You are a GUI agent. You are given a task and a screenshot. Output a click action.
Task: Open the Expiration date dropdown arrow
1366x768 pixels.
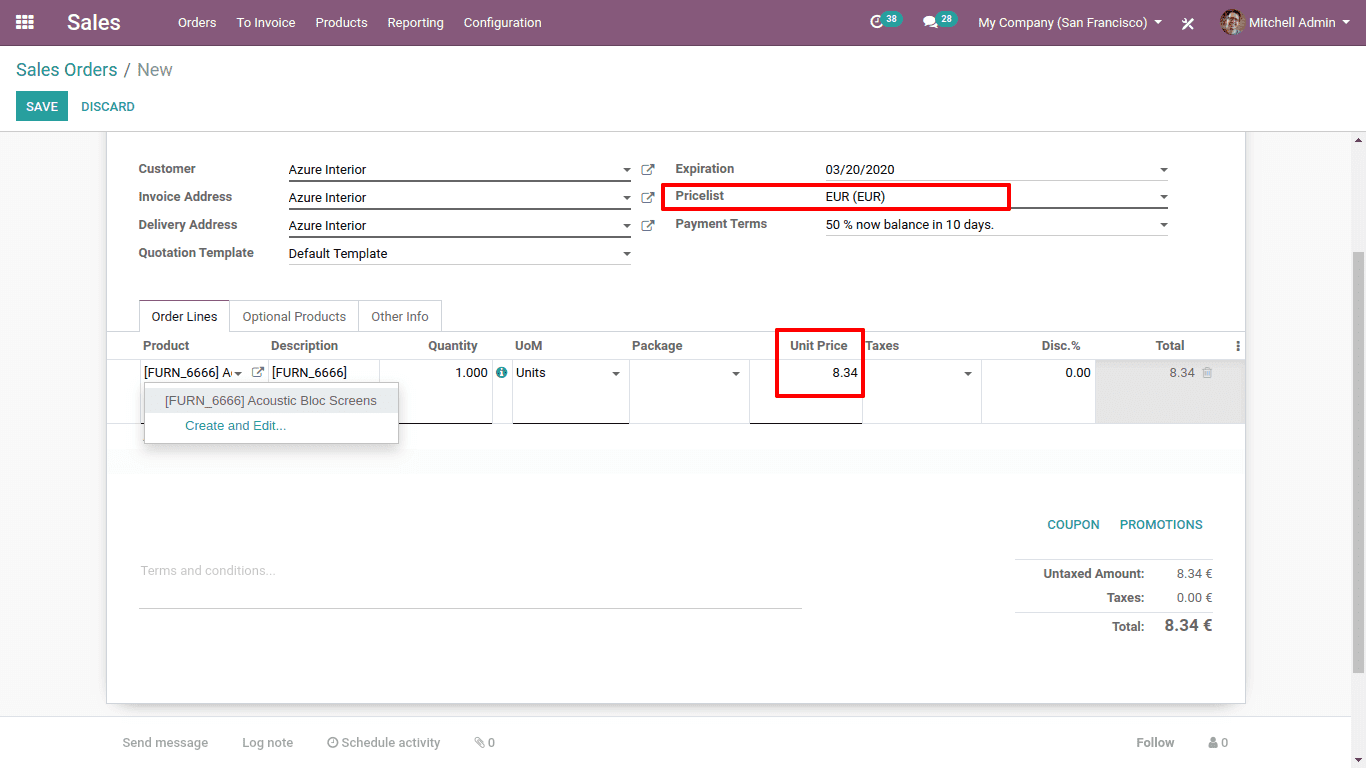(x=1163, y=170)
